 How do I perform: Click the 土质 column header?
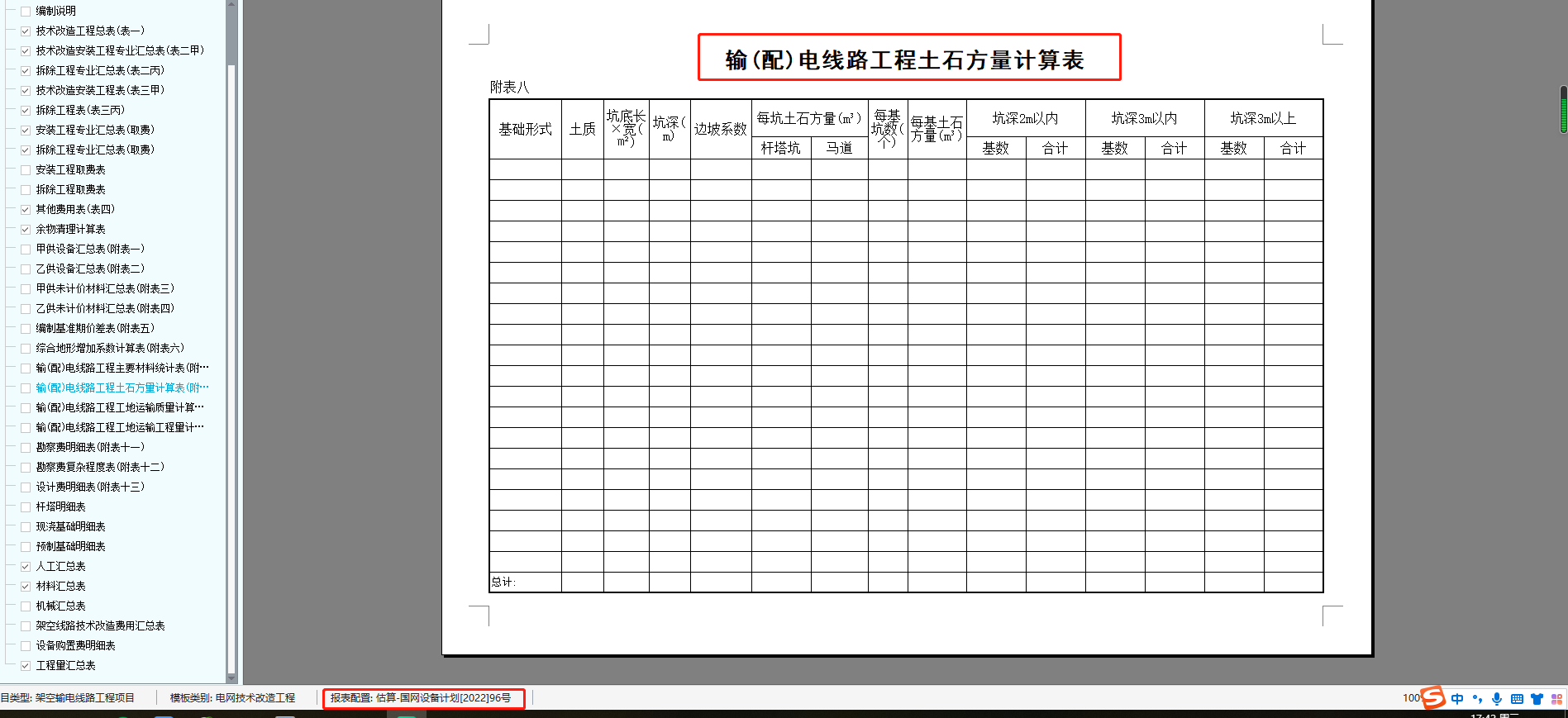click(x=583, y=129)
